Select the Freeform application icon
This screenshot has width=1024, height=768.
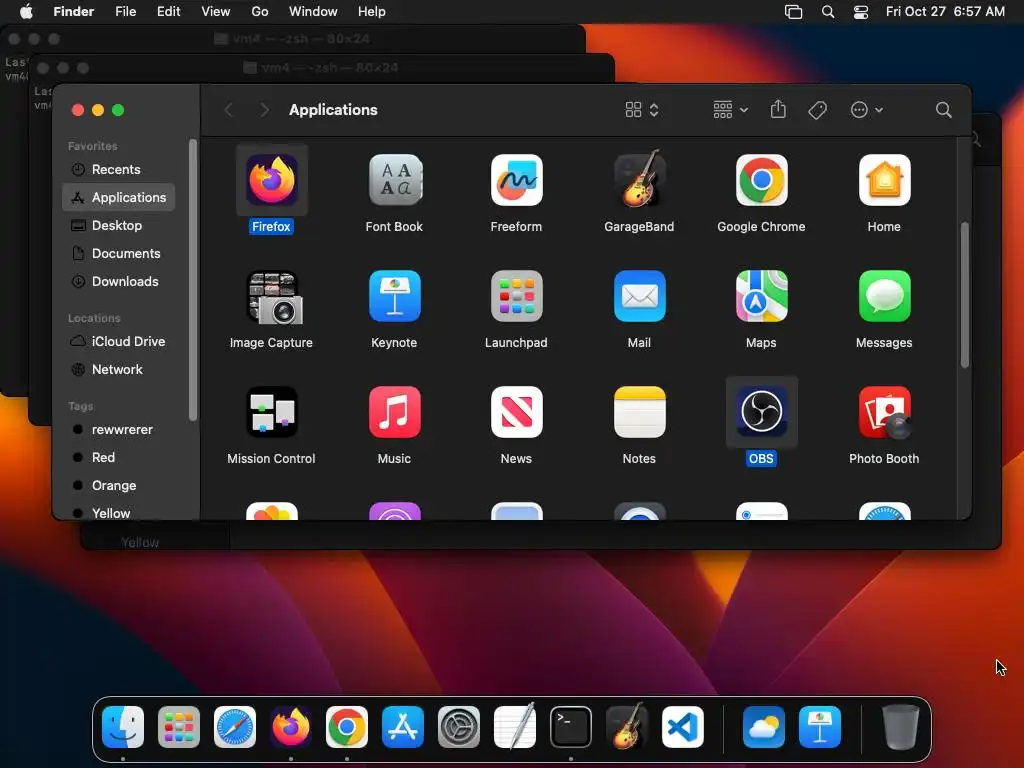click(517, 180)
